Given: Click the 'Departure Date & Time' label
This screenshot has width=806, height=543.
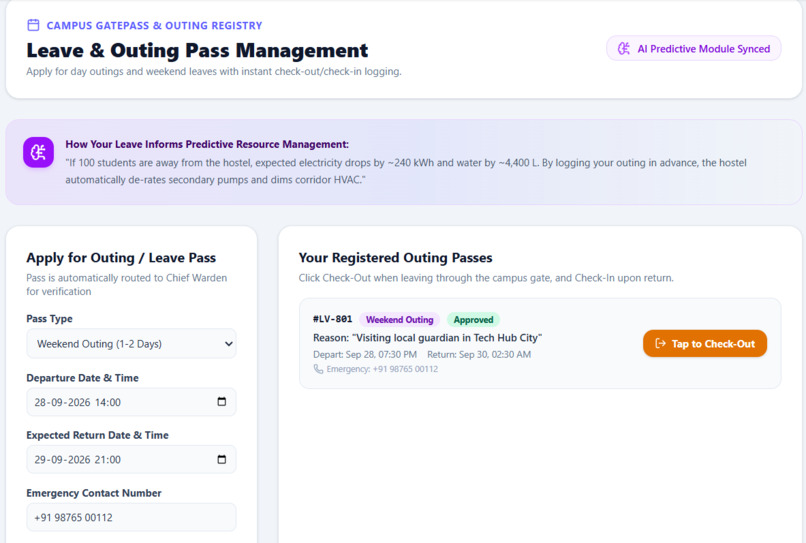Looking at the screenshot, I should tap(83, 378).
